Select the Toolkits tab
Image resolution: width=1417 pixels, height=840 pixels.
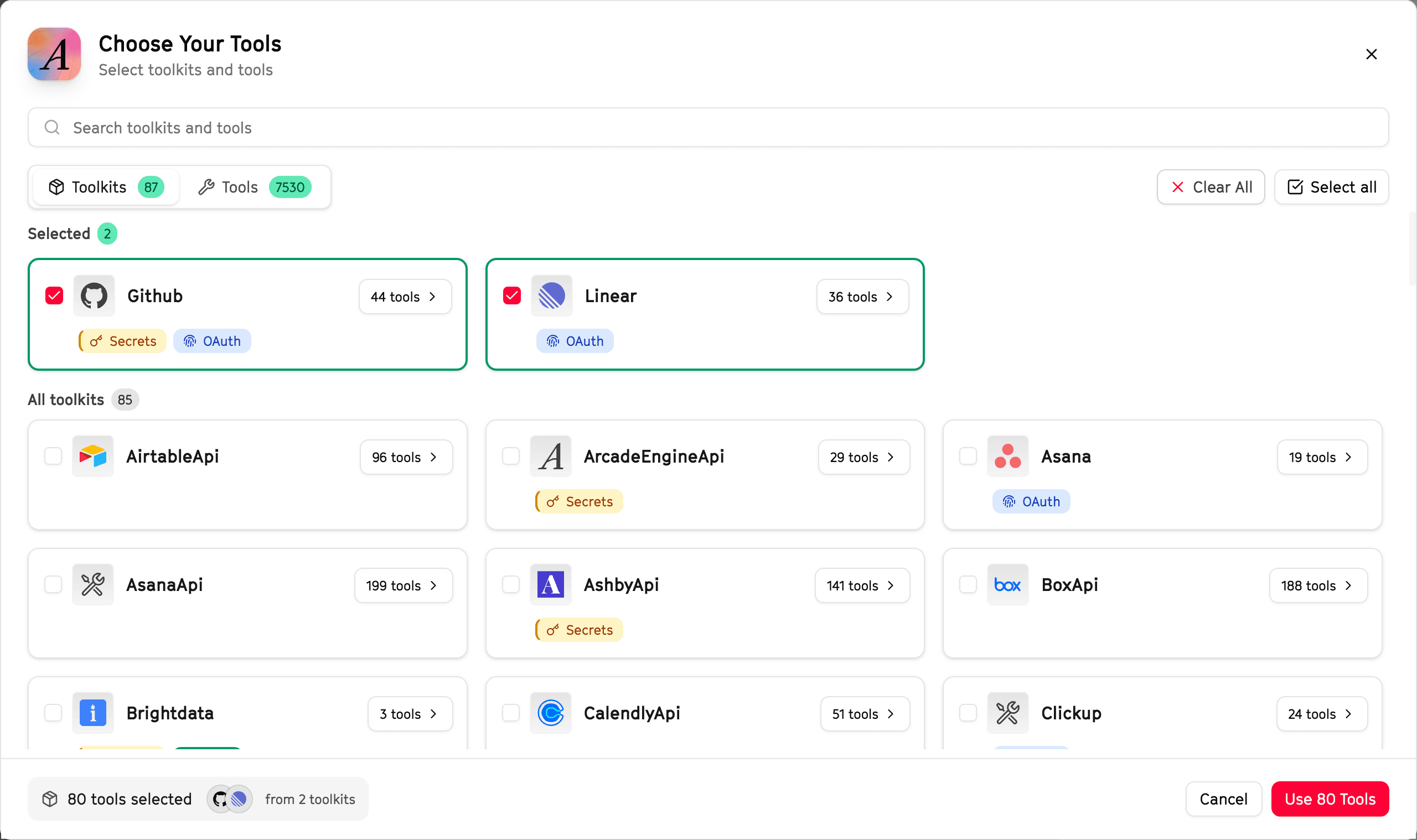coord(106,188)
